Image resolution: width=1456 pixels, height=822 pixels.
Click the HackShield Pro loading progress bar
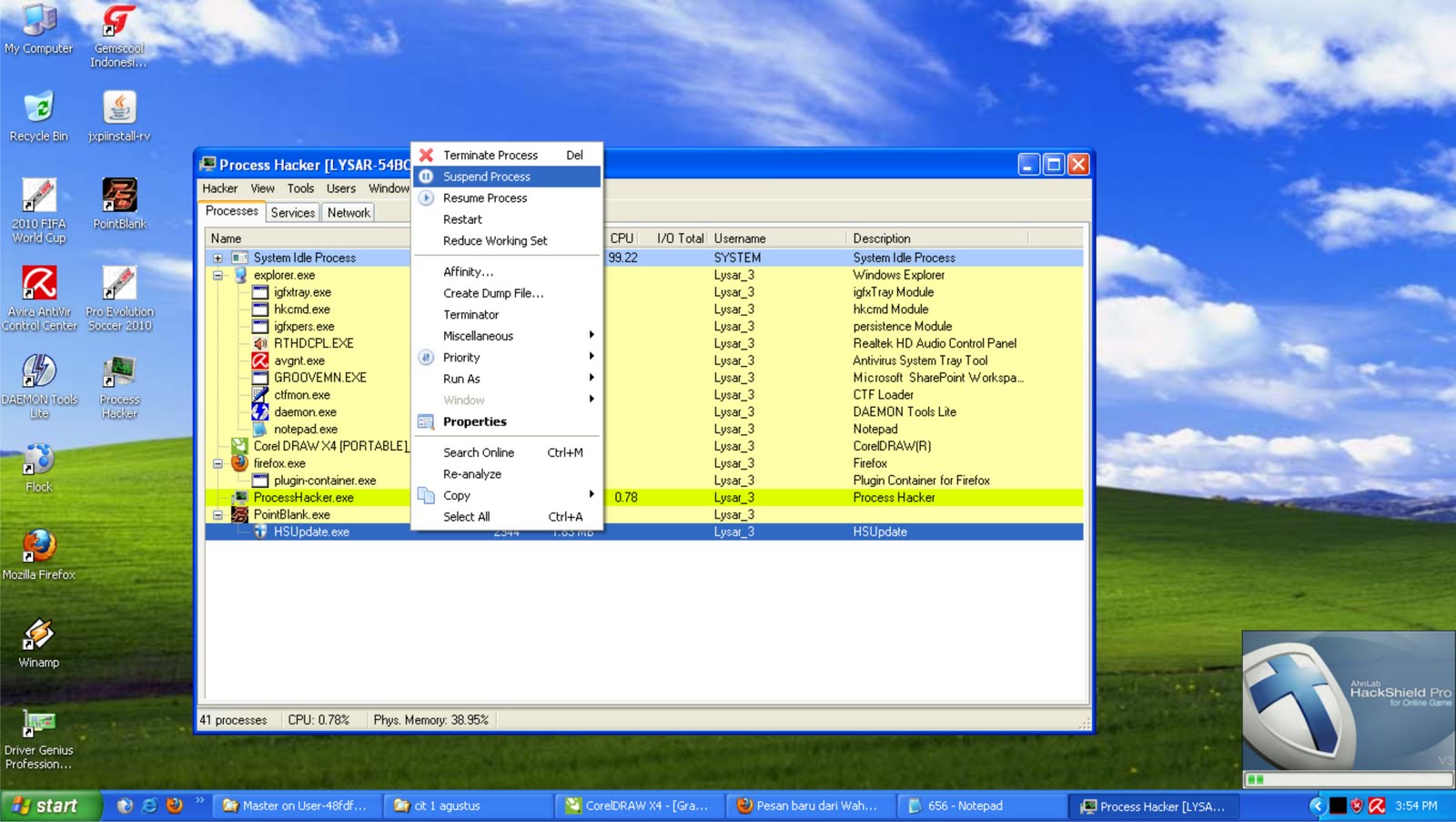(x=1349, y=779)
